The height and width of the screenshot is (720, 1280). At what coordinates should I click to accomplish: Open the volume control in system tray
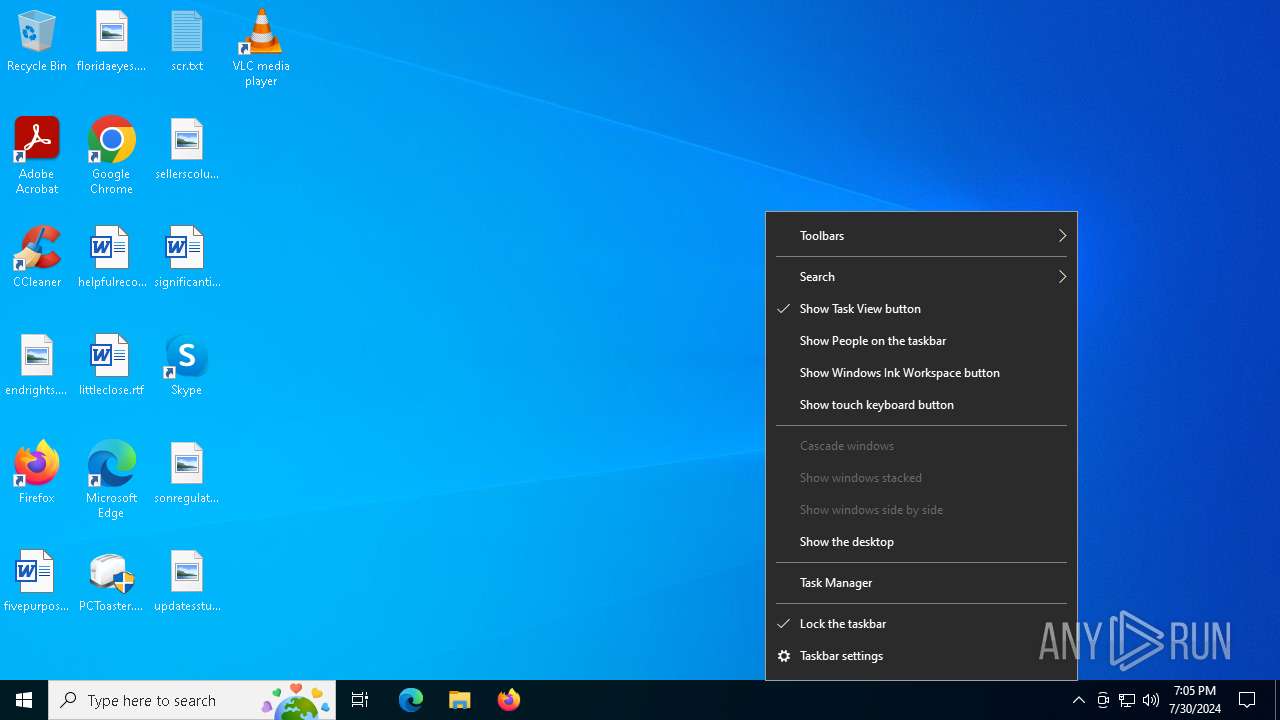coord(1151,700)
